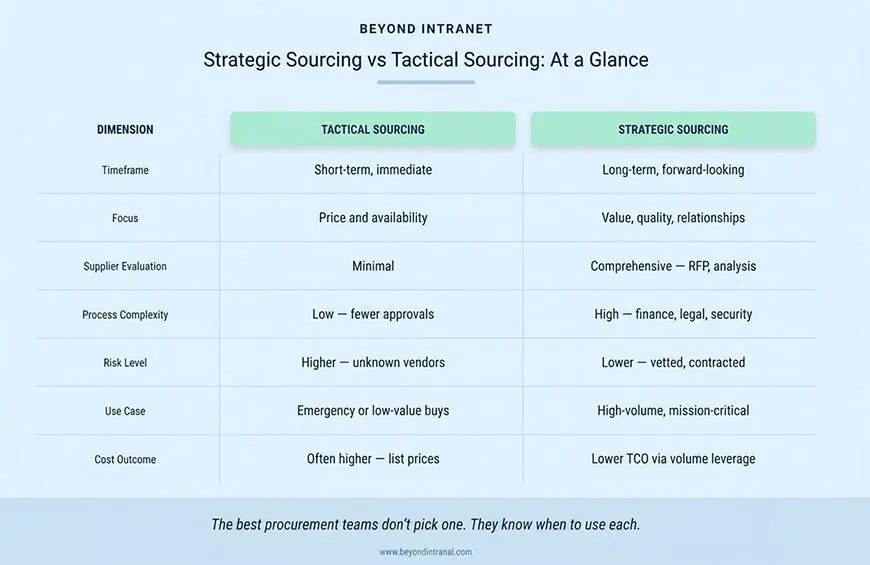Image resolution: width=870 pixels, height=565 pixels.
Task: Select the "Long-term, forward-looking" cell
Action: coord(673,170)
